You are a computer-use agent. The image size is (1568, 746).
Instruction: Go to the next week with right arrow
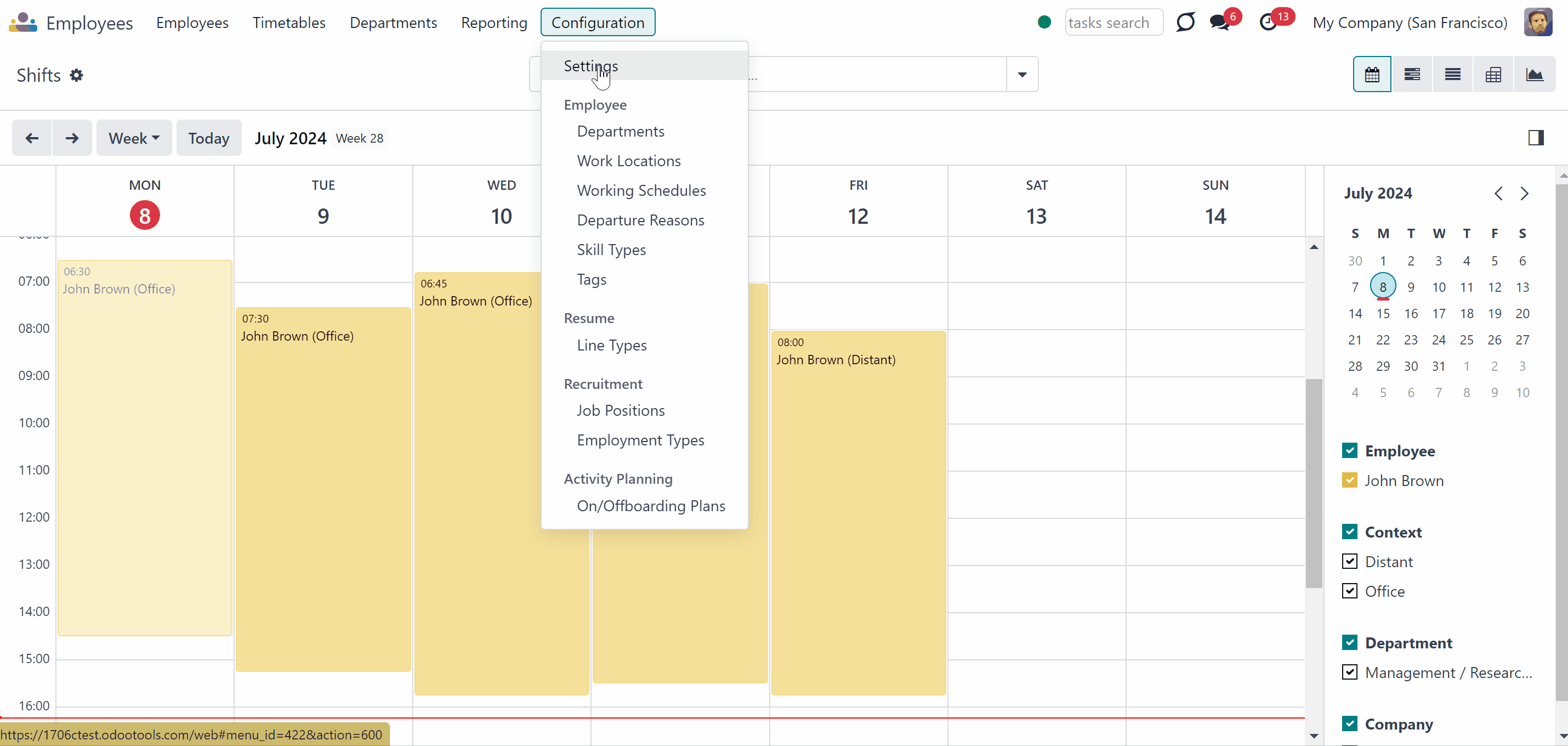click(x=72, y=138)
